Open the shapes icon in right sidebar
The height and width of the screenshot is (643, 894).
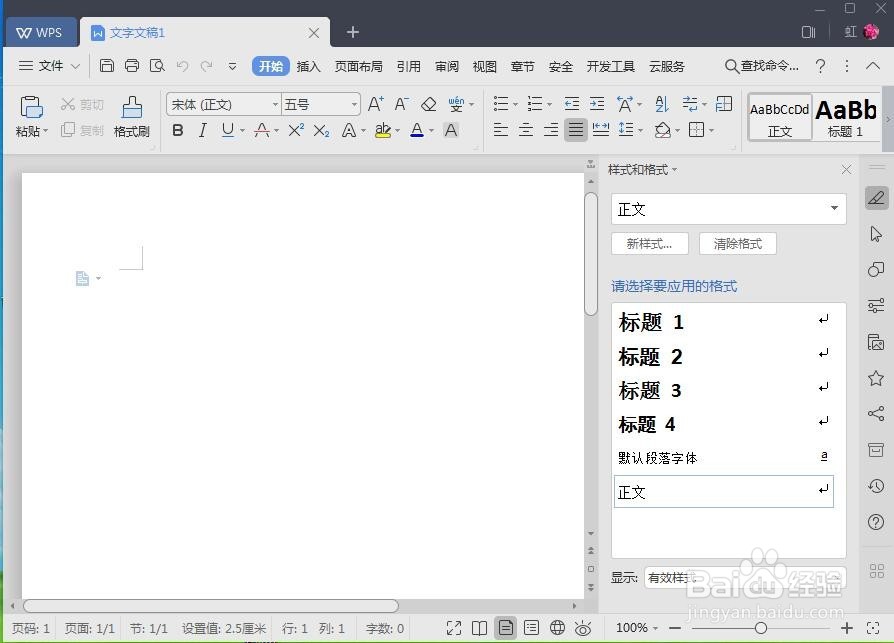(876, 270)
